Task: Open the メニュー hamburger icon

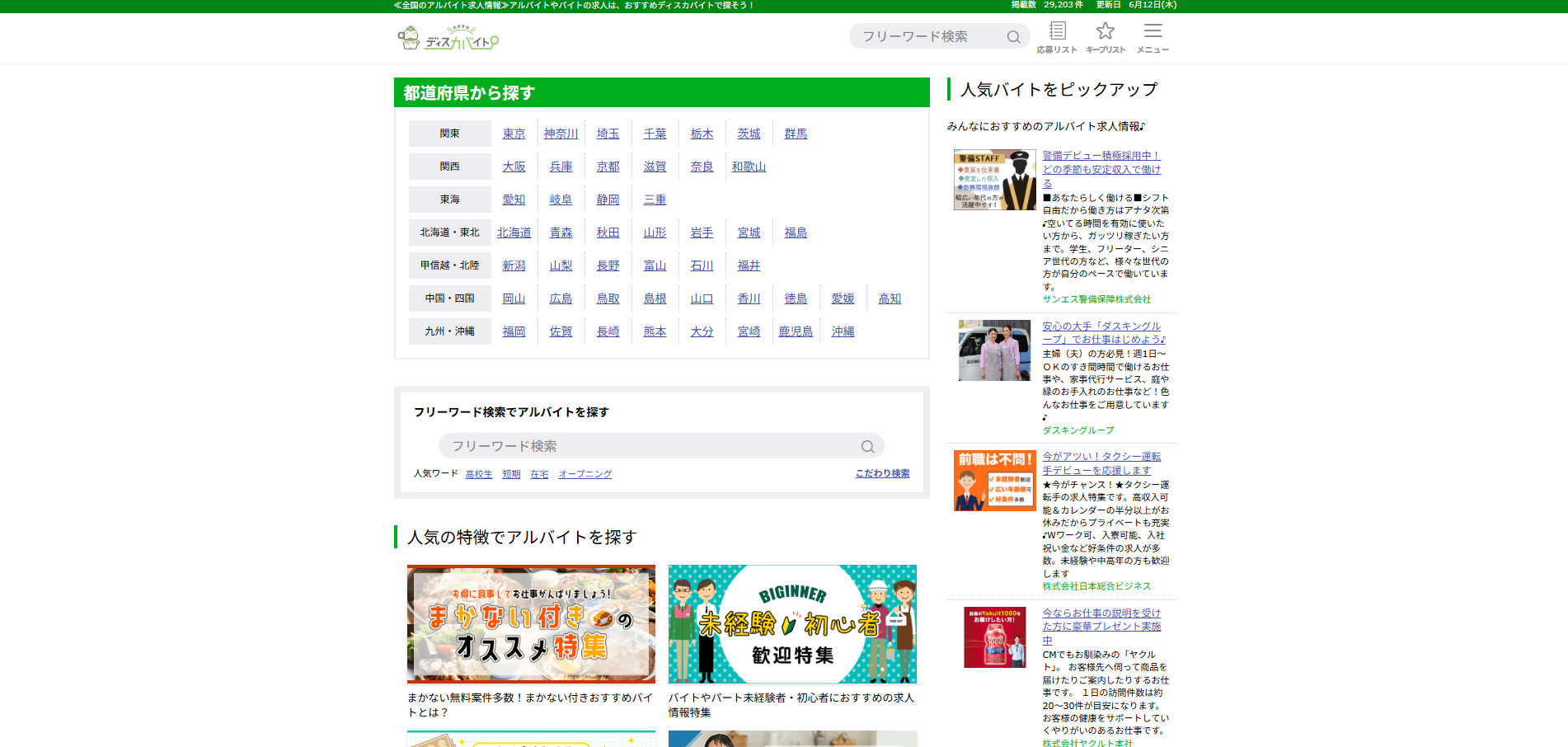Action: coord(1153,31)
